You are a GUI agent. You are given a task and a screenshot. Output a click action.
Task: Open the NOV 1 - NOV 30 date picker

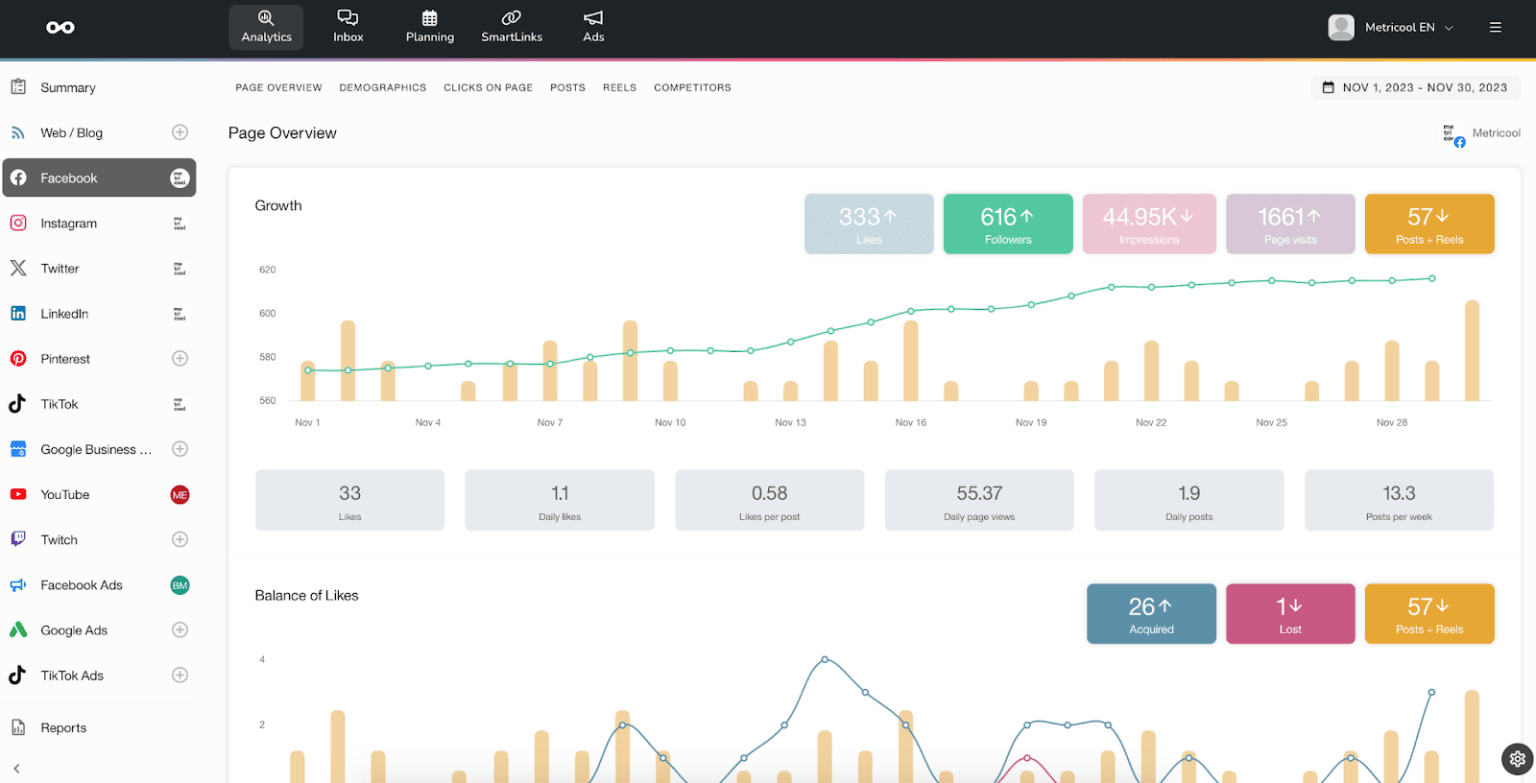(x=1414, y=87)
